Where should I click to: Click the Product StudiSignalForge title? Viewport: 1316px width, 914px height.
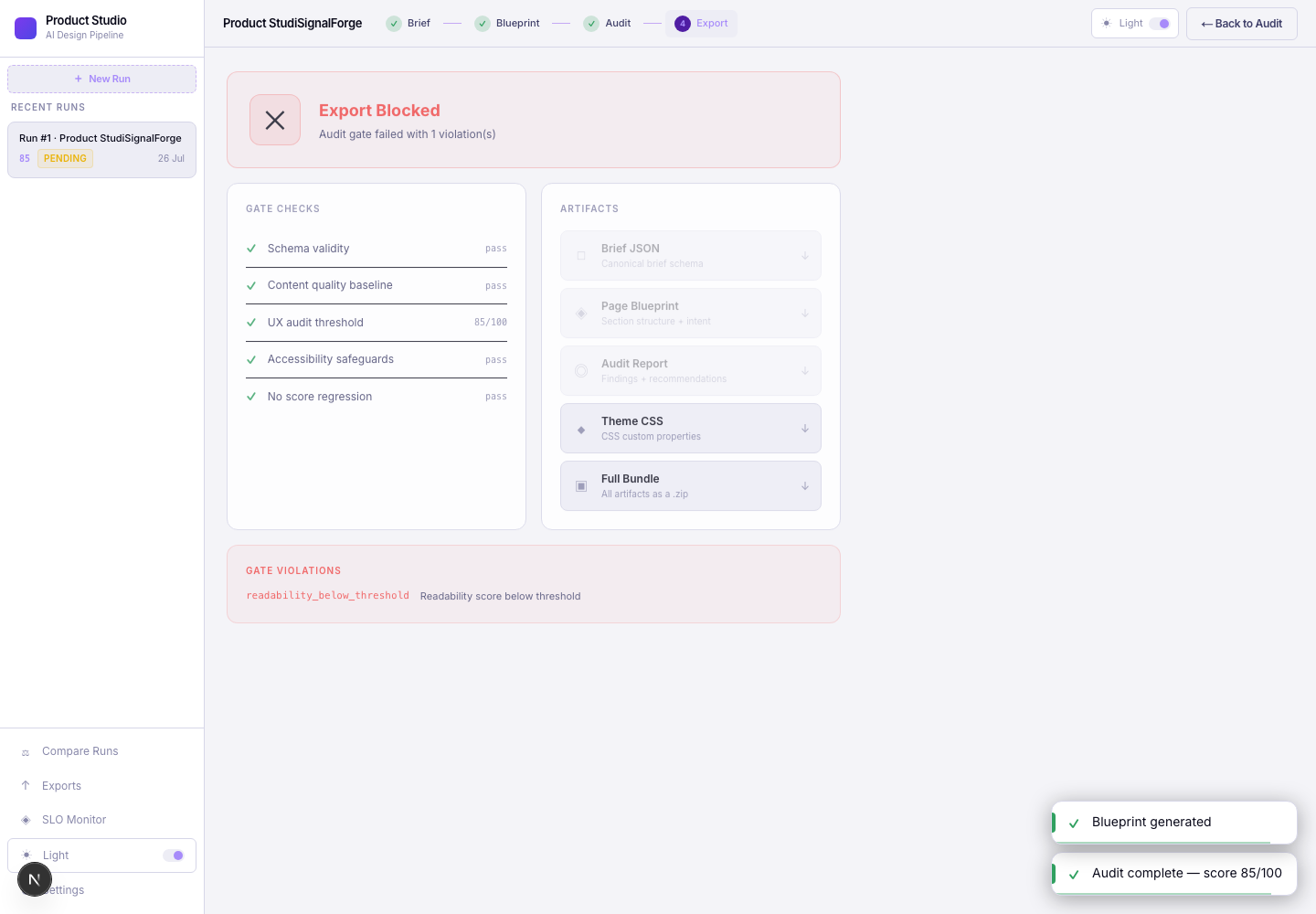click(292, 24)
